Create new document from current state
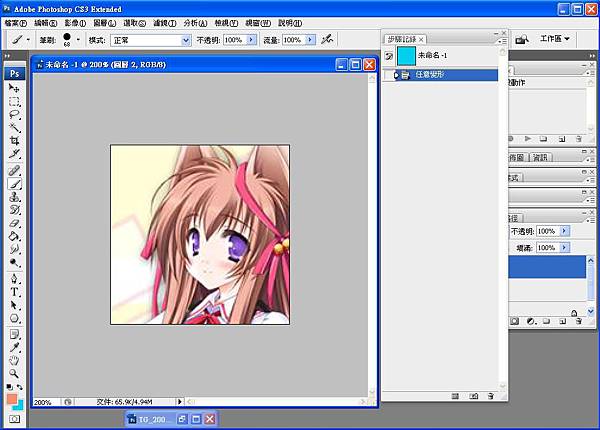This screenshot has height=430, width=600. click(455, 396)
